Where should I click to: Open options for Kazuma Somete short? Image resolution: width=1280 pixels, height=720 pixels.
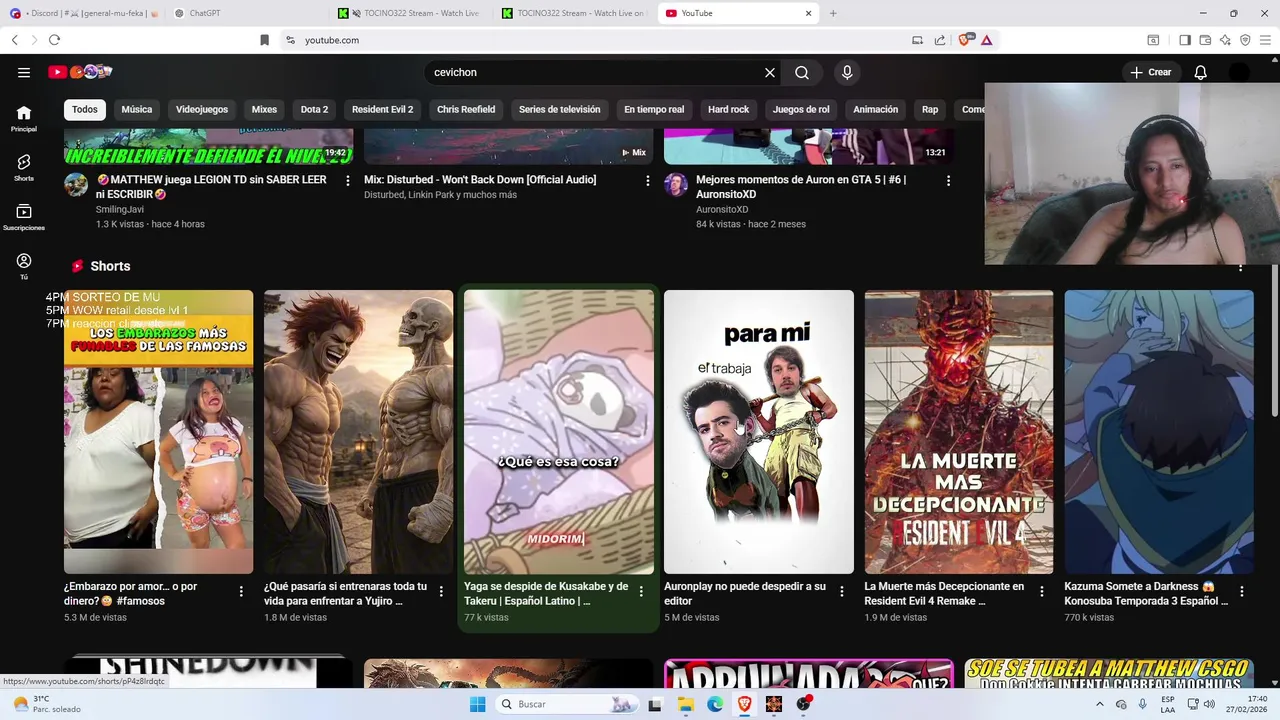coord(1241,591)
